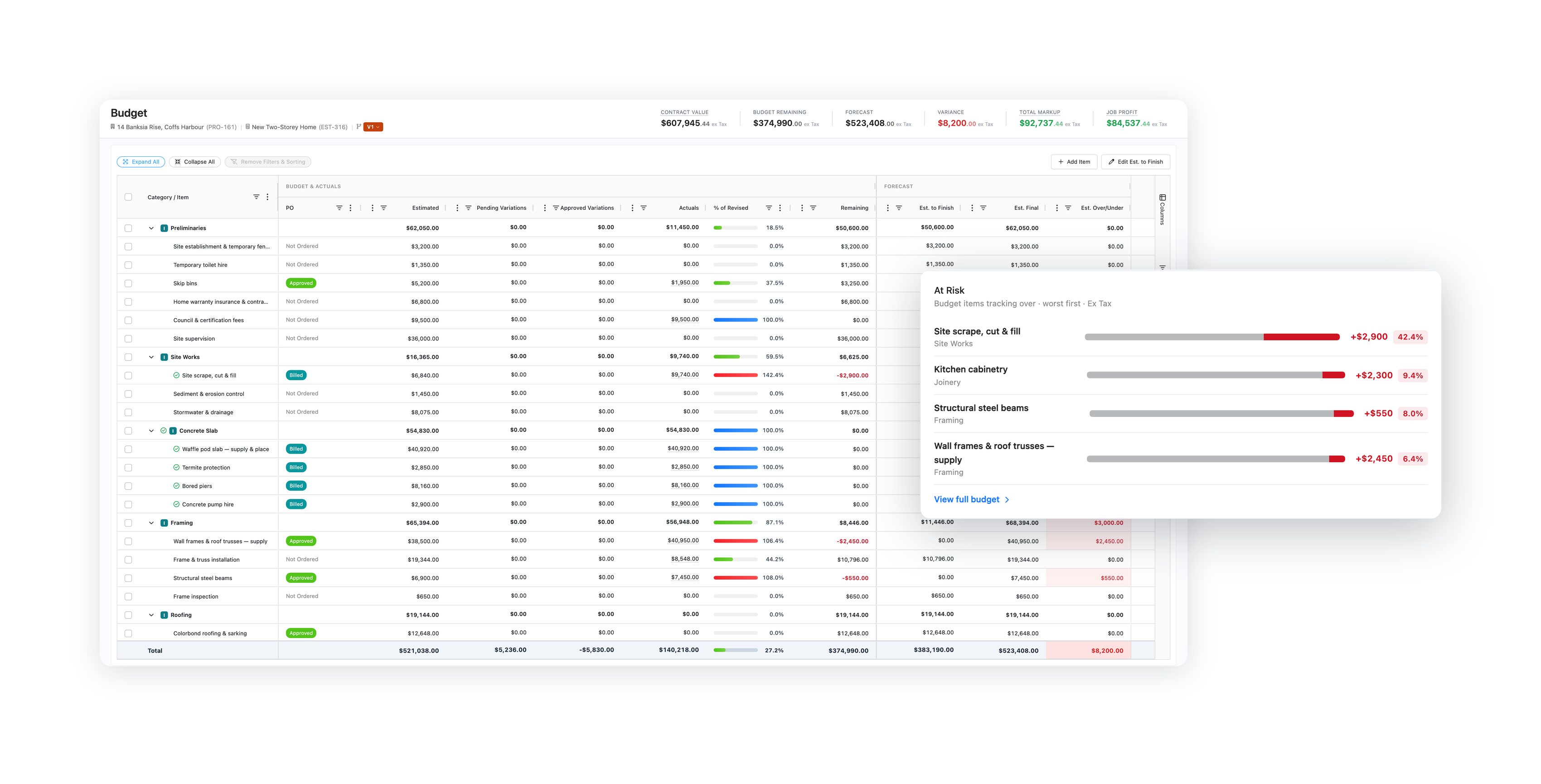Filter the Est. Over/Under column
The height and width of the screenshot is (784, 1541).
[1068, 208]
